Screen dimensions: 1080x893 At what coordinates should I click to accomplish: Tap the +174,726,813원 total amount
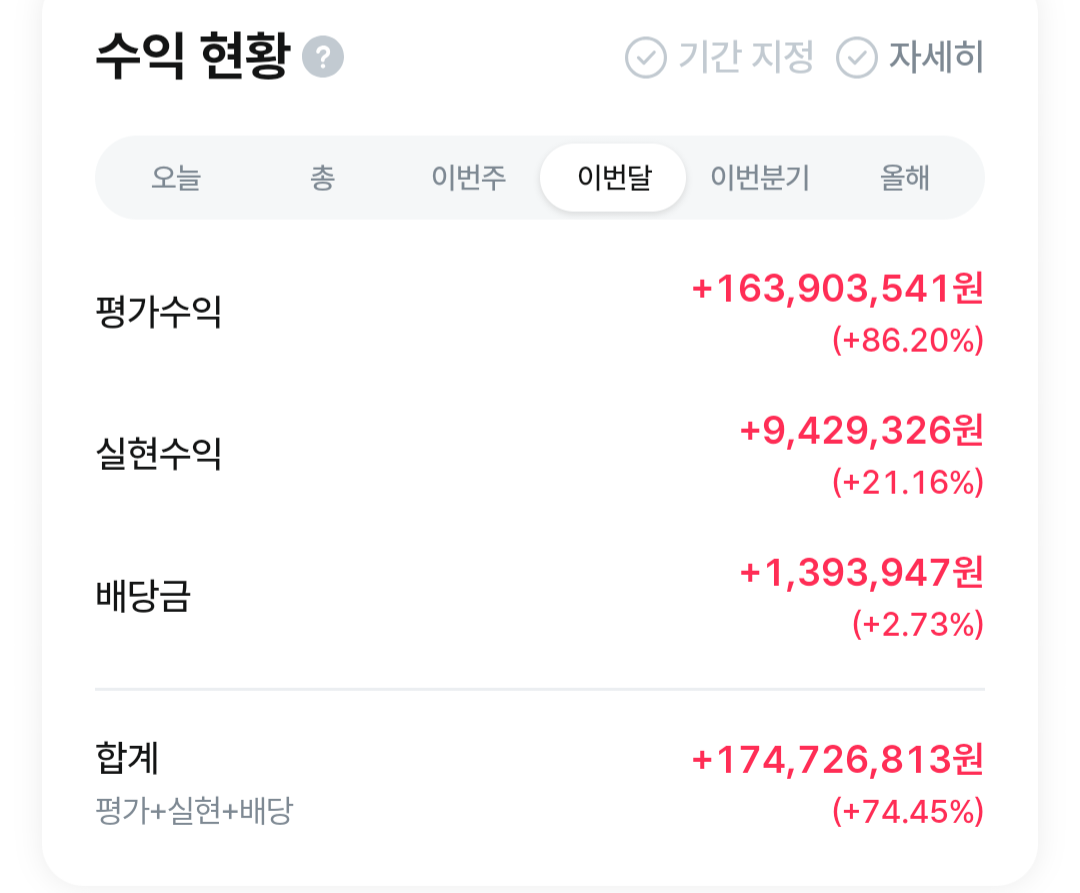838,760
